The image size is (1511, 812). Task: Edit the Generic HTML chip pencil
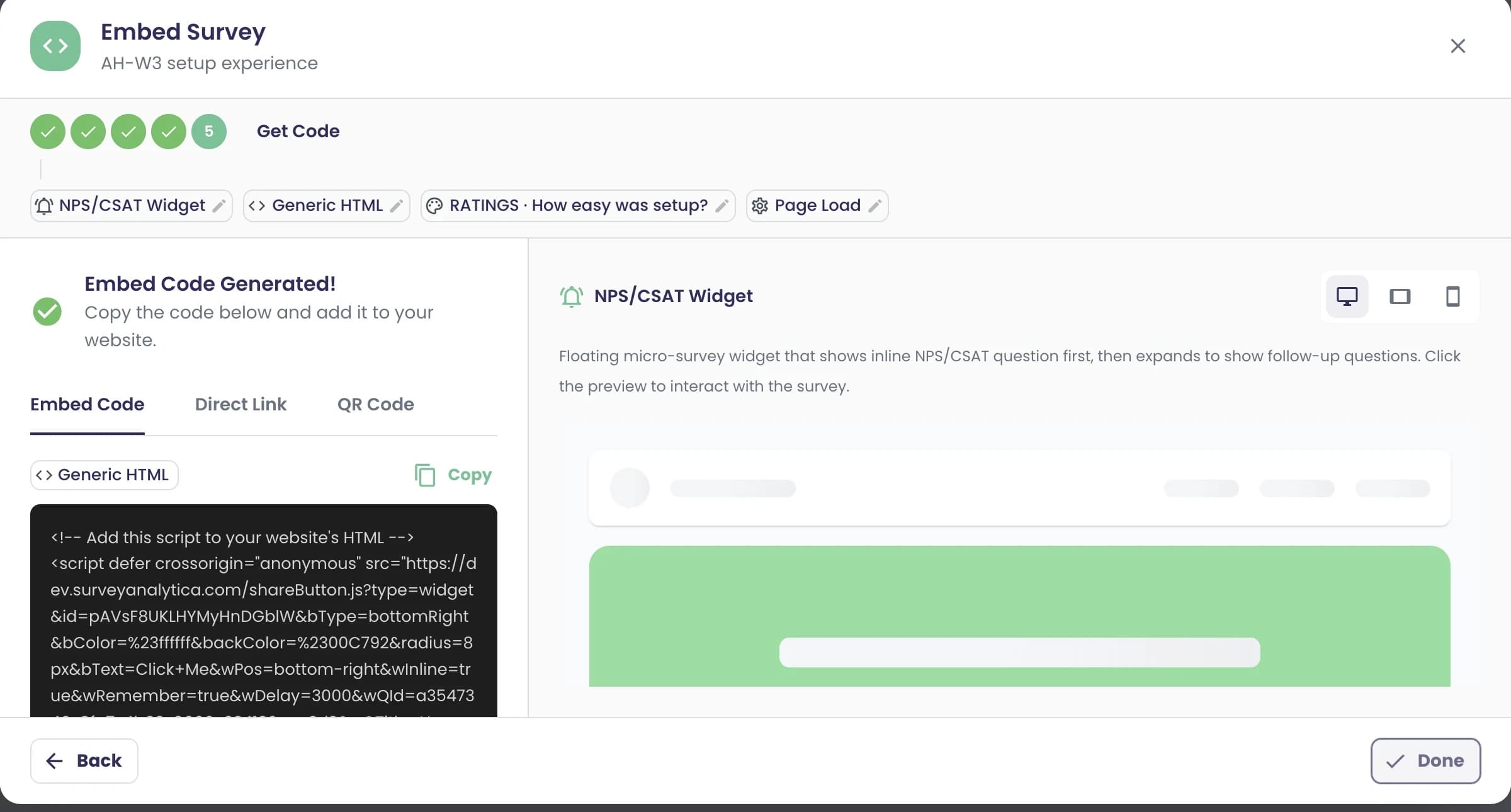click(397, 206)
